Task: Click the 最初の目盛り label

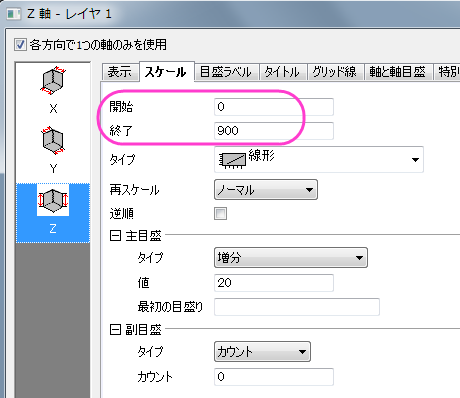Action: [170, 307]
